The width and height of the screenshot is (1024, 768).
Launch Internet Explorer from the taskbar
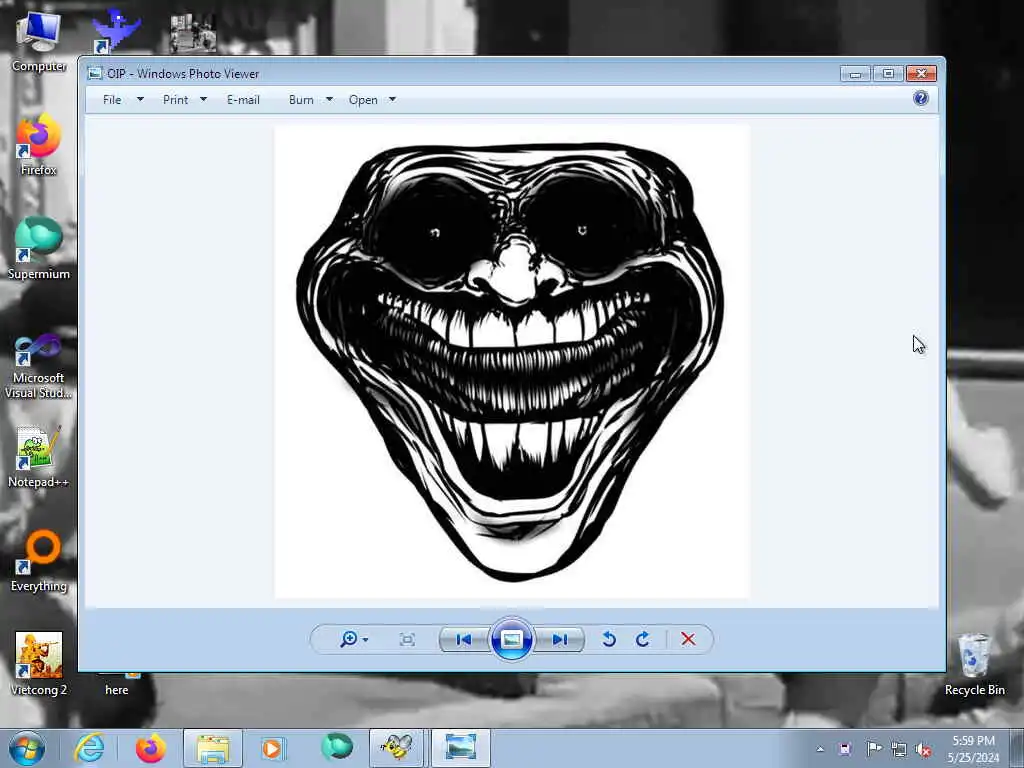click(89, 748)
